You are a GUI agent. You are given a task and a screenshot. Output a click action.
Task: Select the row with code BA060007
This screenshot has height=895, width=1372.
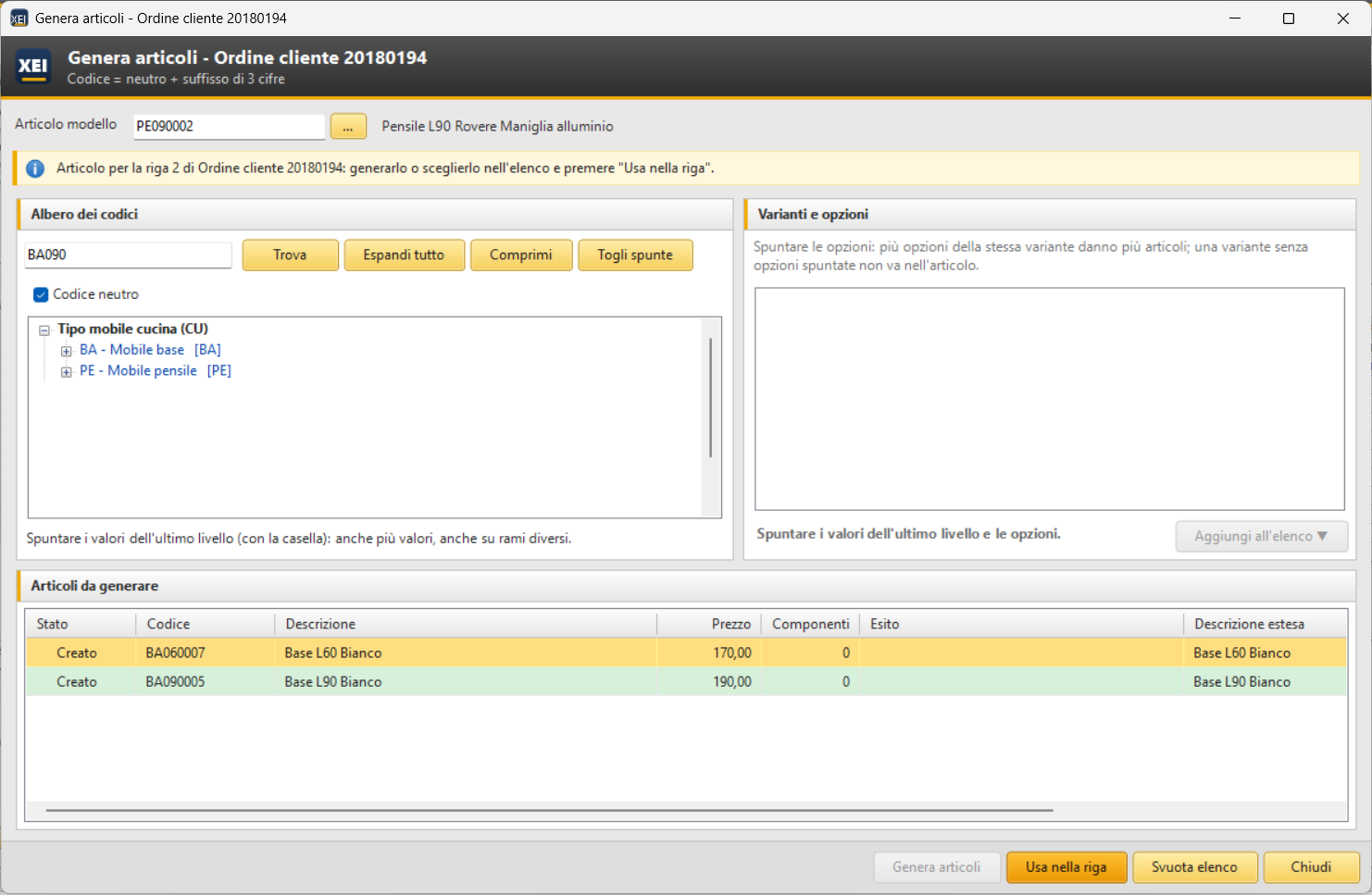(x=686, y=653)
